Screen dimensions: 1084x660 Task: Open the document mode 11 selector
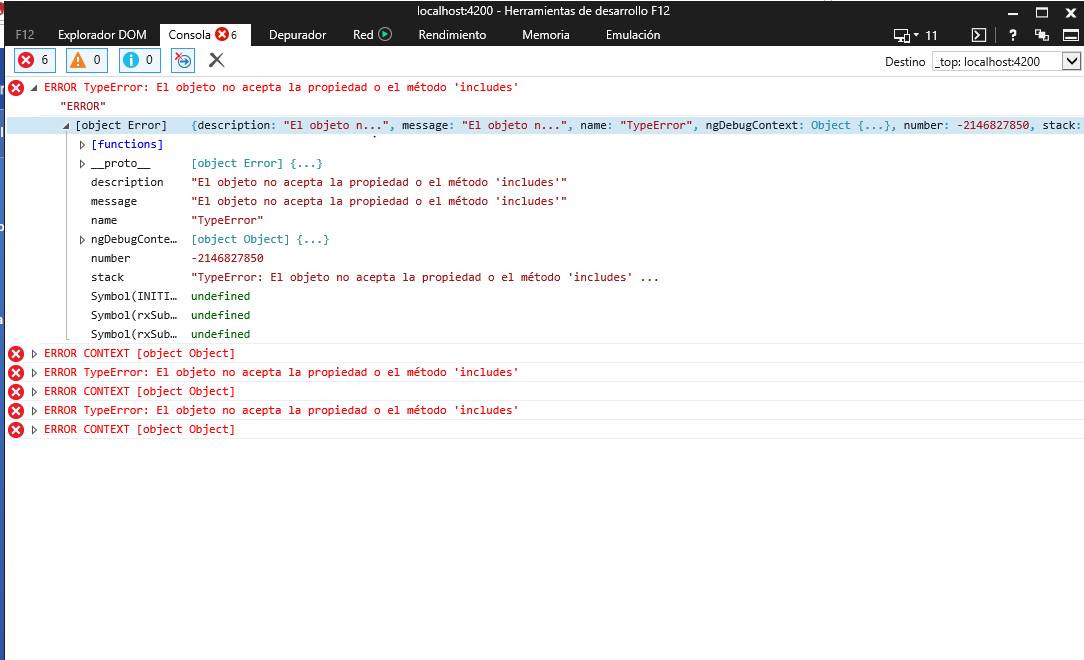[x=915, y=35]
